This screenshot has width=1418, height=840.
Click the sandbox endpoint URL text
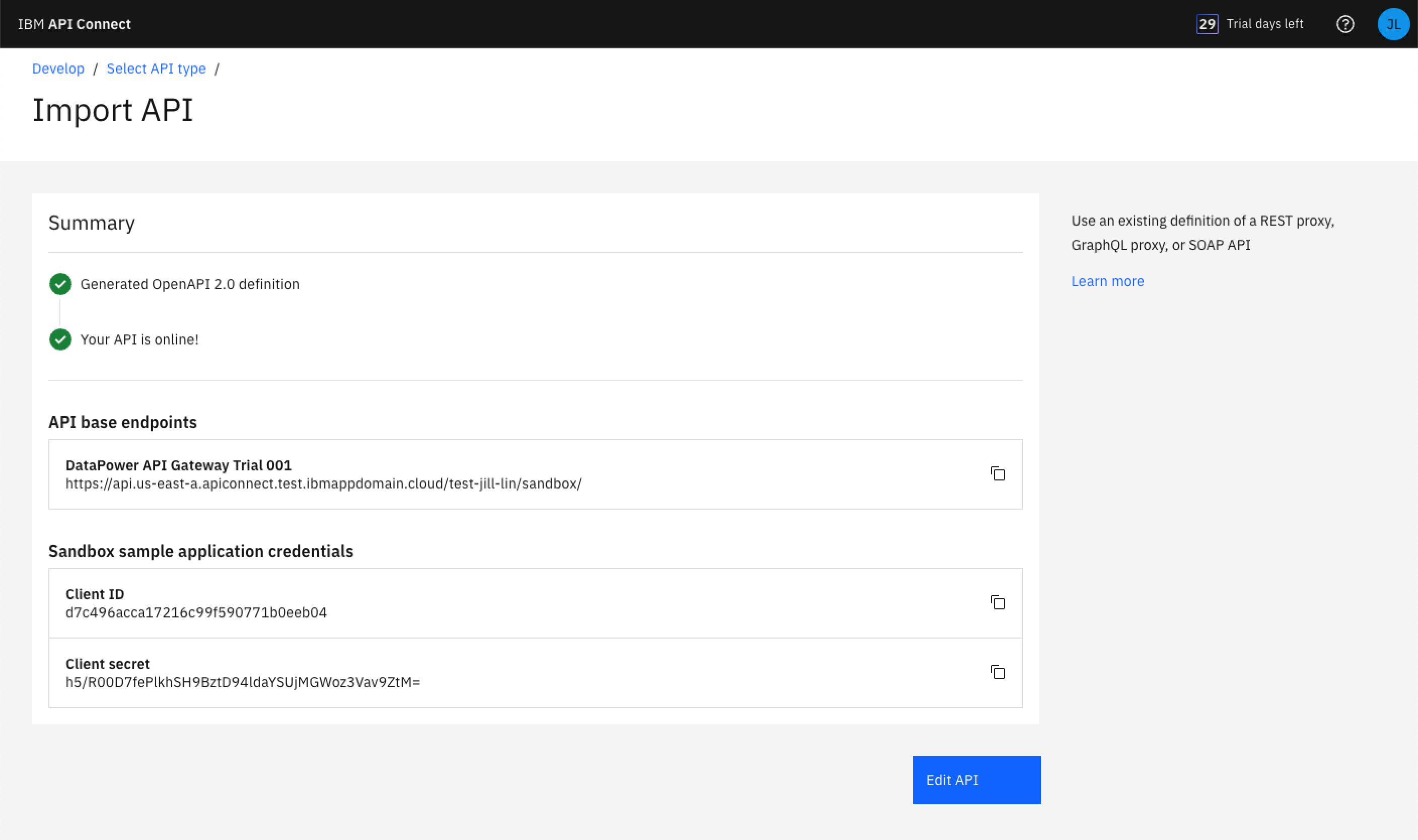click(323, 484)
